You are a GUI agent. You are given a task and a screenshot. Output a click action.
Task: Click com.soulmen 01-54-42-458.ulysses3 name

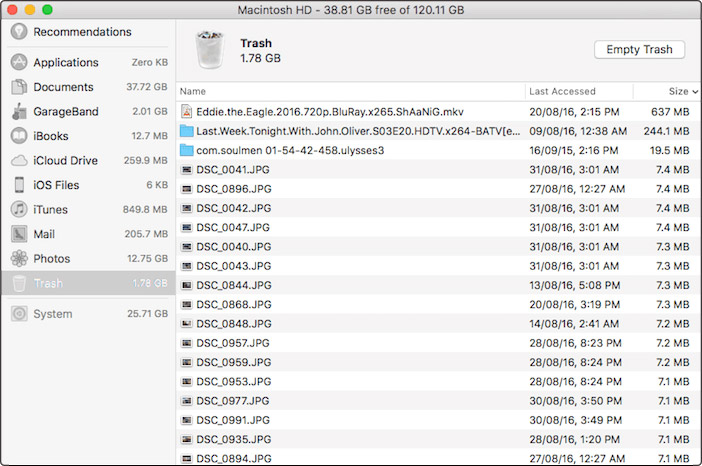point(290,150)
